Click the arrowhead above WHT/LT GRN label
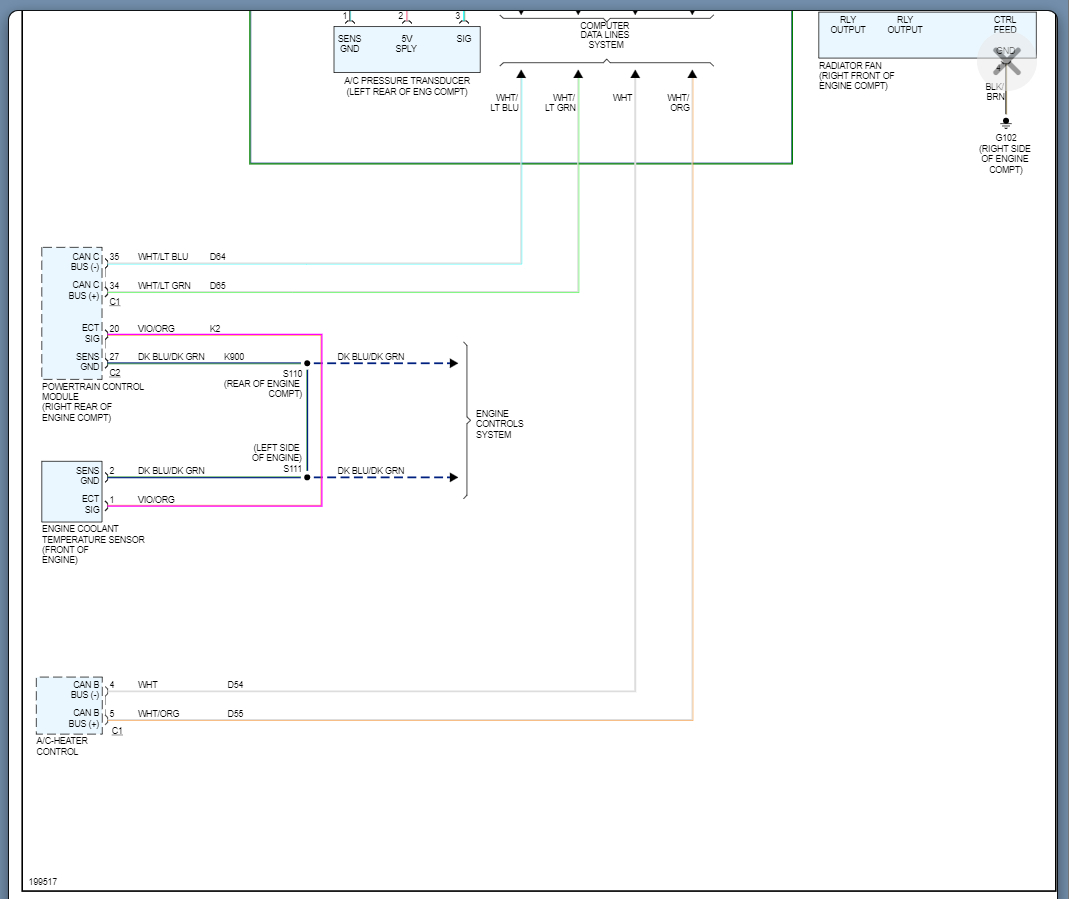Image resolution: width=1069 pixels, height=899 pixels. [578, 74]
